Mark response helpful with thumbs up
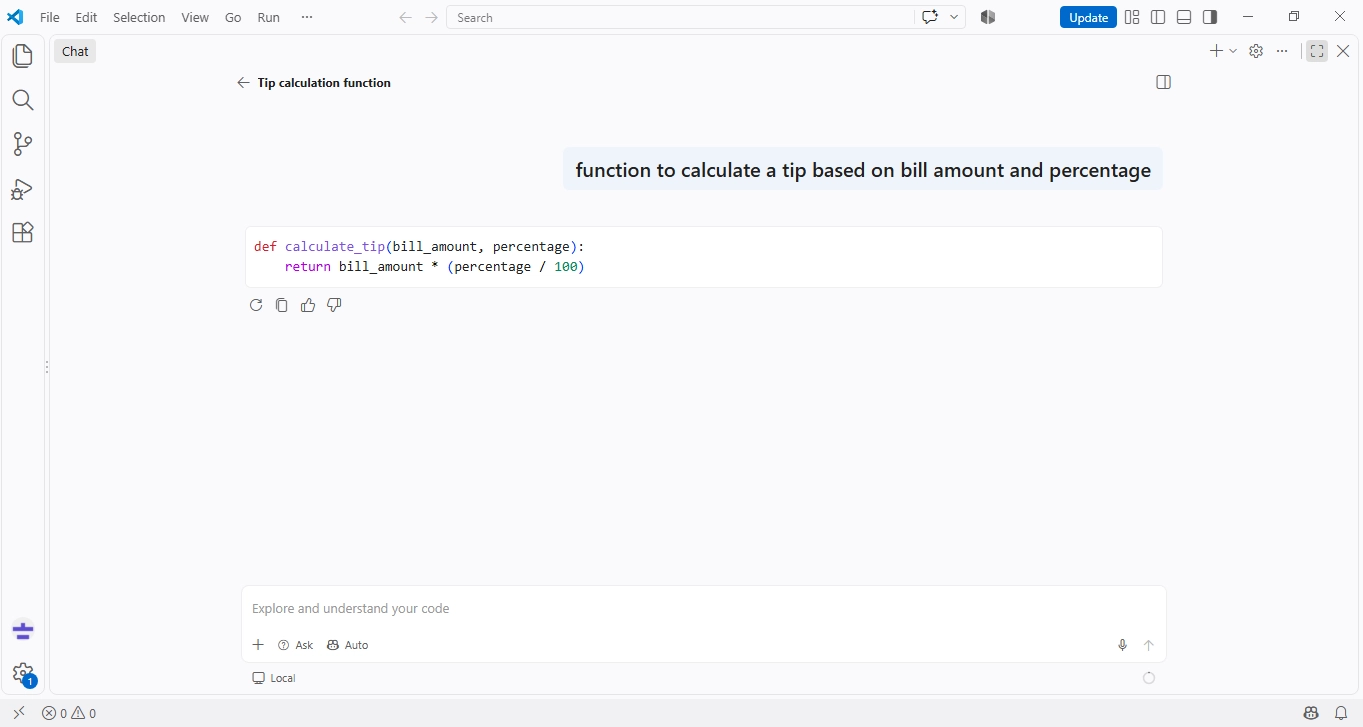The height and width of the screenshot is (727, 1363). pyautogui.click(x=308, y=305)
